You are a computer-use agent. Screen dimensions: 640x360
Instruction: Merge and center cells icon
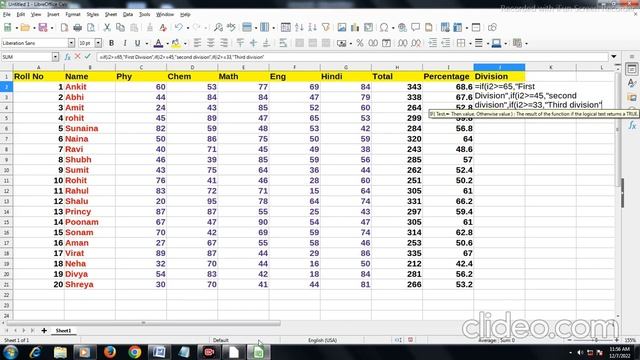[299, 43]
